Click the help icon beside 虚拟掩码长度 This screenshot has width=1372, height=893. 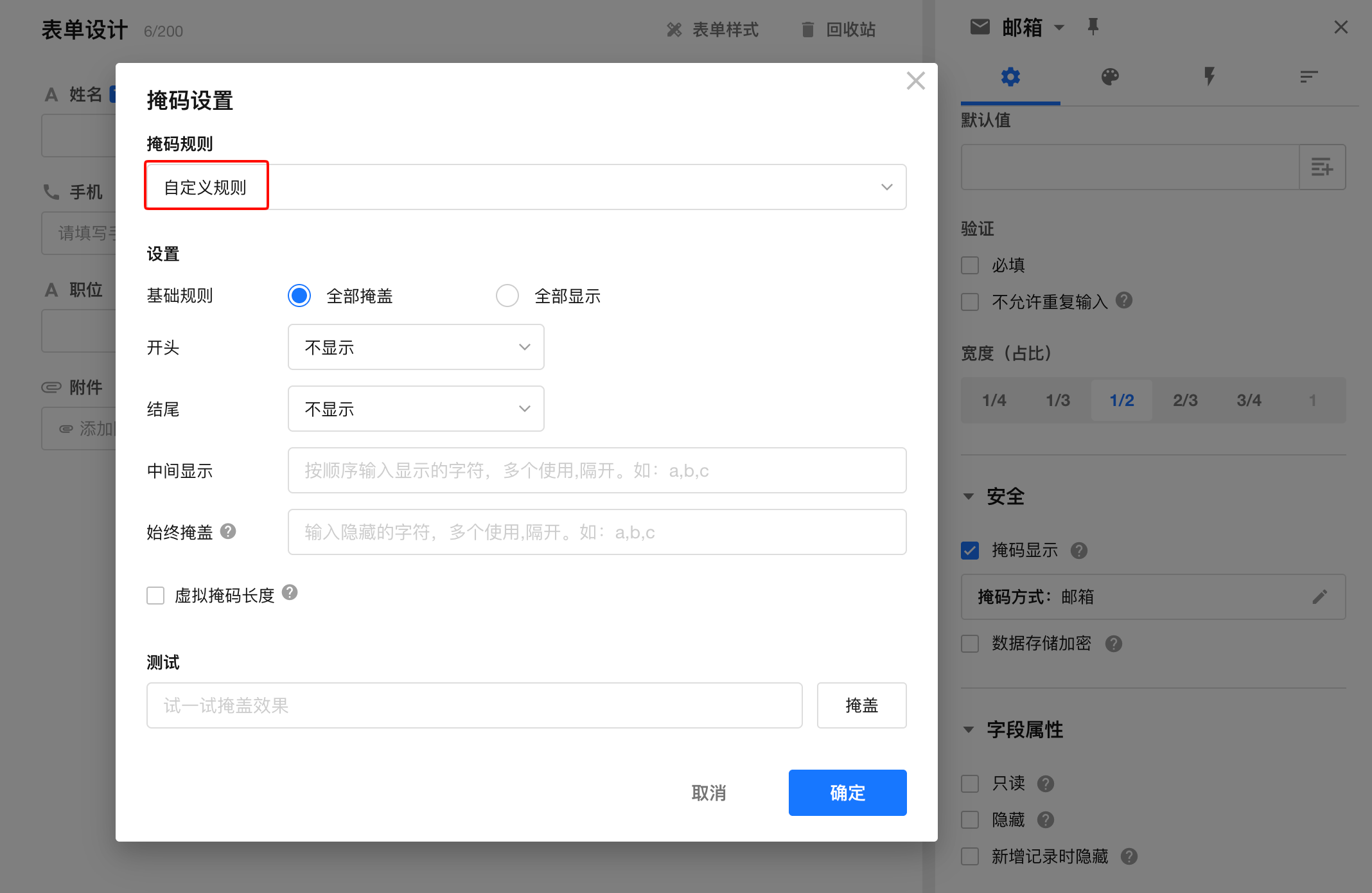290,592
